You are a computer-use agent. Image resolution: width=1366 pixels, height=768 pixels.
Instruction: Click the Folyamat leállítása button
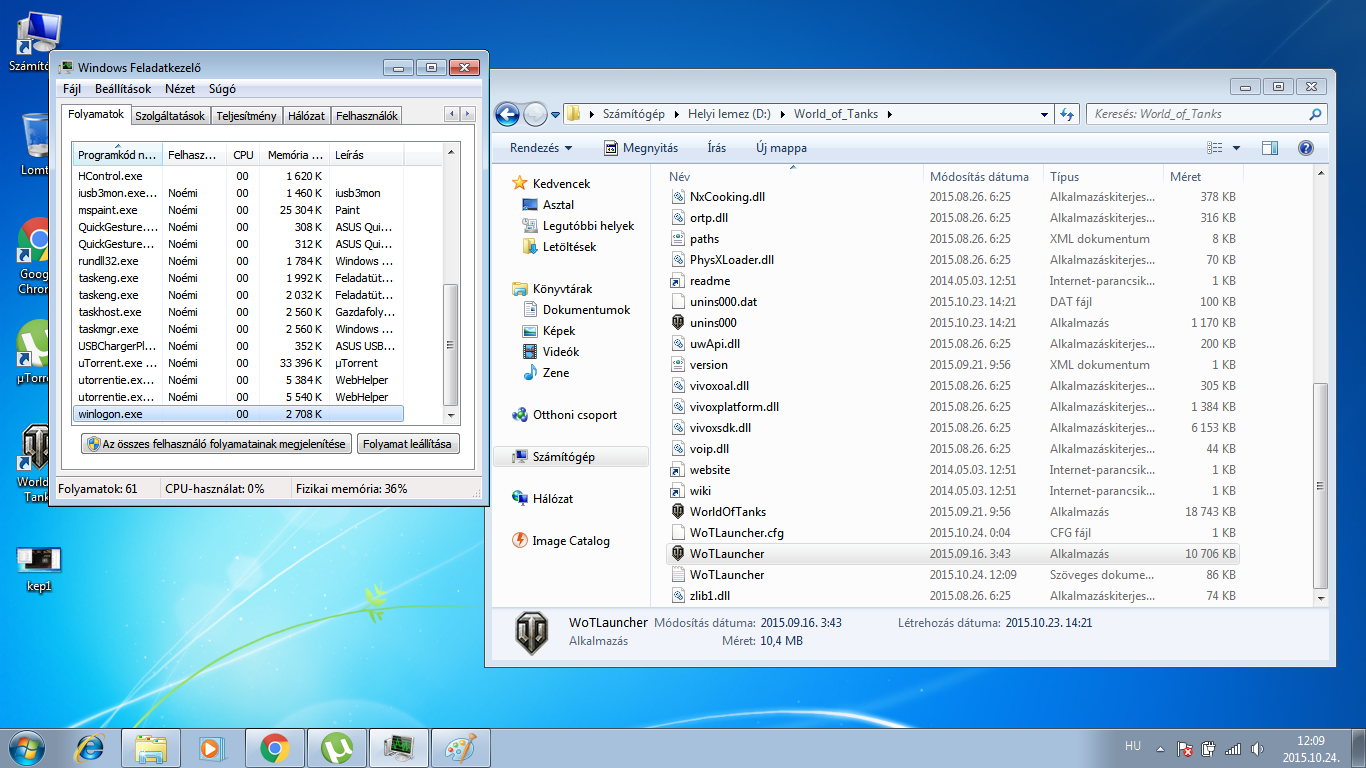coord(407,444)
